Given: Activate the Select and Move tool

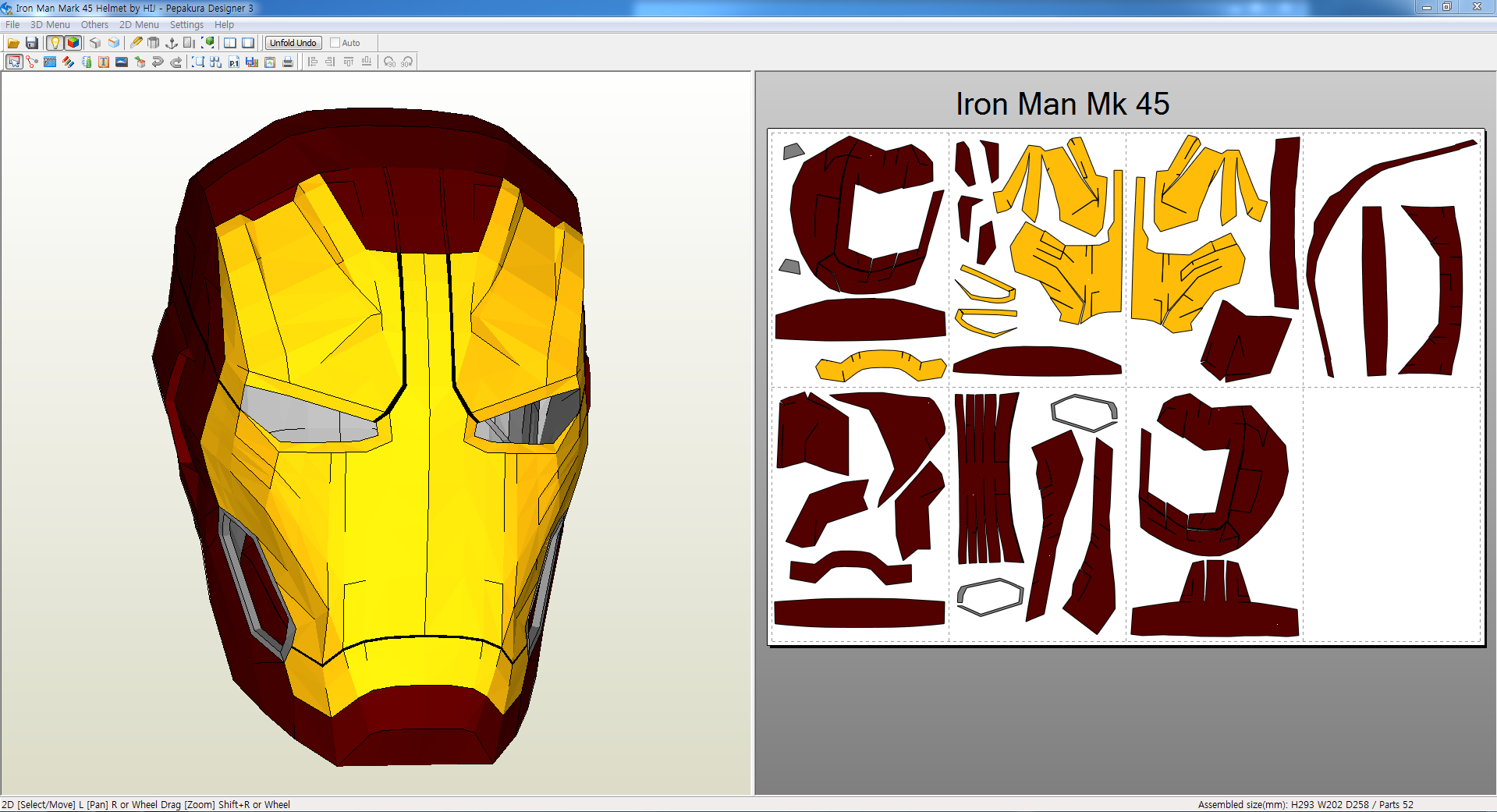Looking at the screenshot, I should point(14,62).
